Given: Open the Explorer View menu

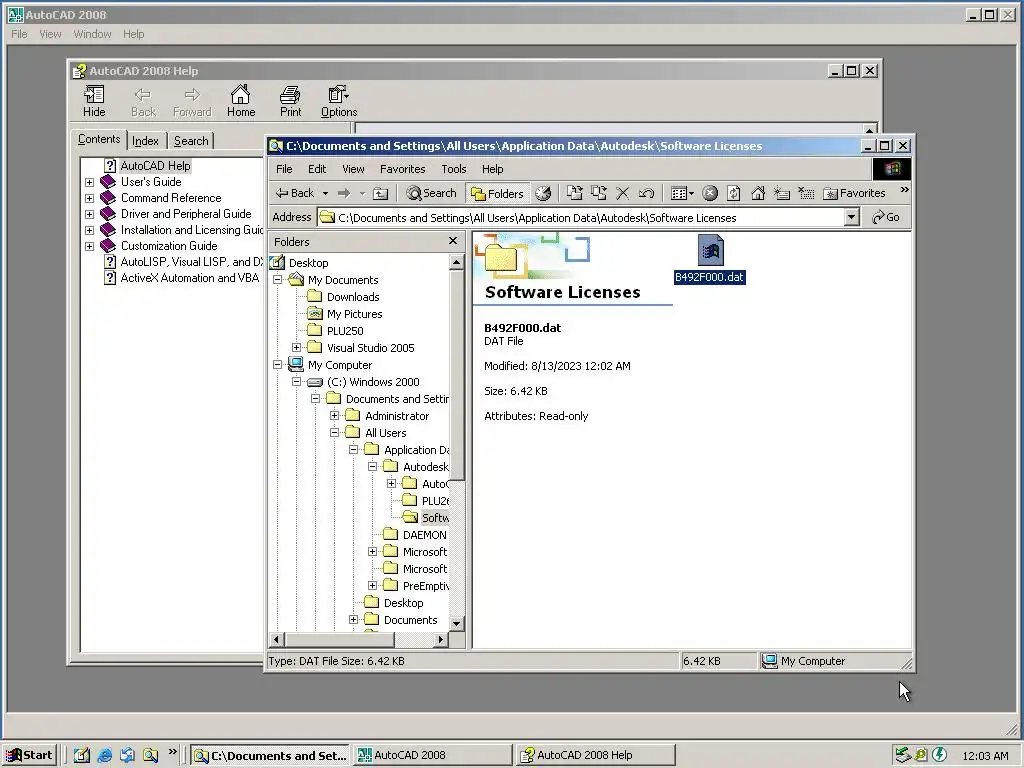Looking at the screenshot, I should [353, 169].
